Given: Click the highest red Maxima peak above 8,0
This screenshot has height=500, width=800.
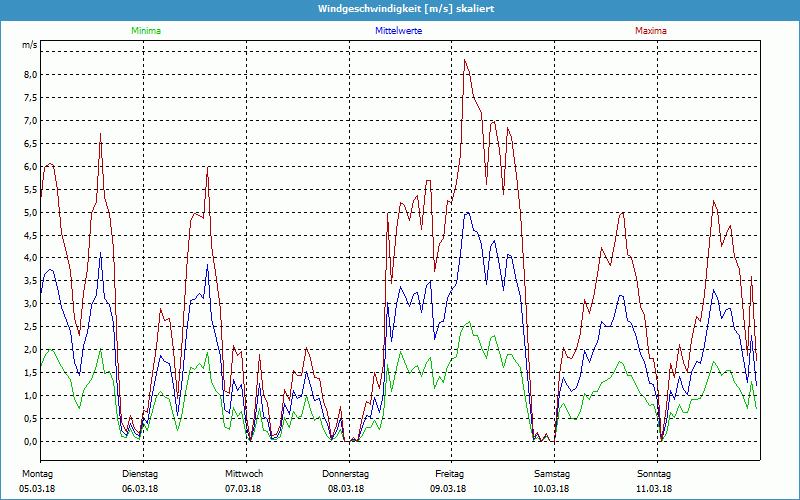Looking at the screenshot, I should (x=464, y=60).
